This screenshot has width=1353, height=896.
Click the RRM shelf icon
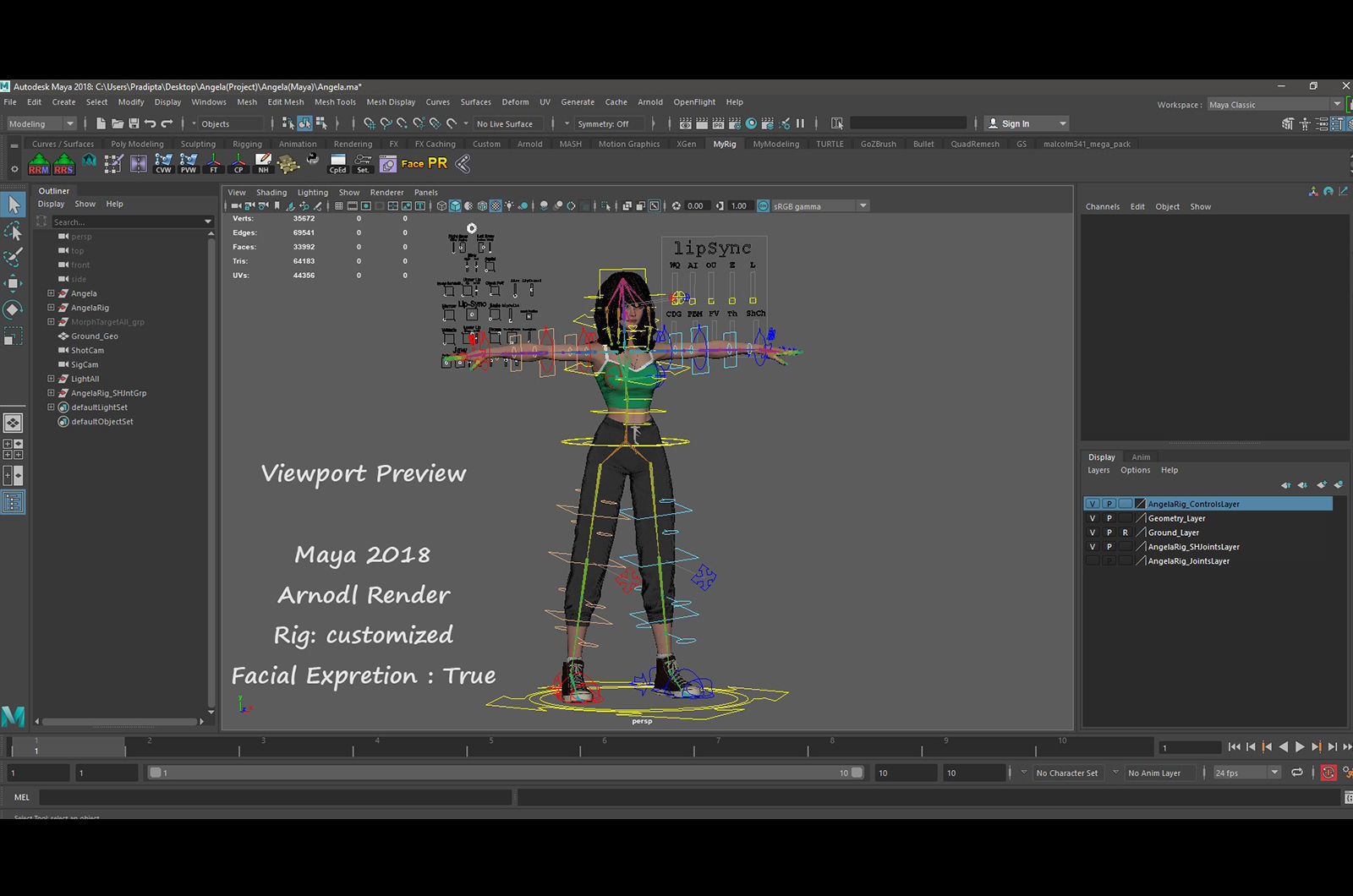click(x=39, y=164)
